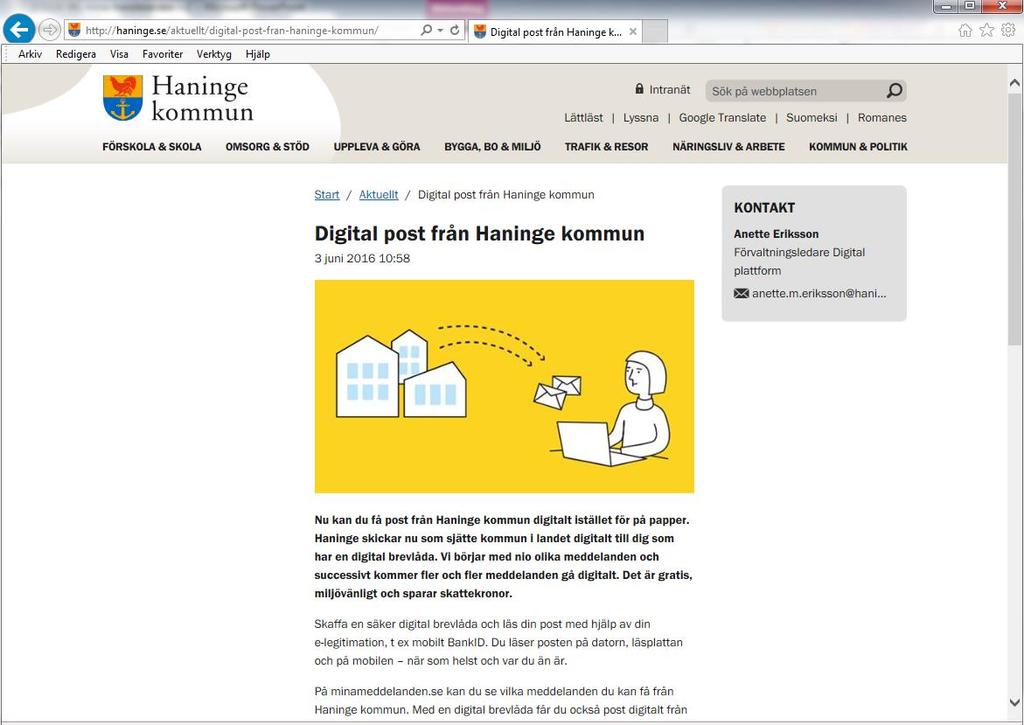Open the Intranät link
Image resolution: width=1024 pixels, height=725 pixels.
[x=669, y=90]
